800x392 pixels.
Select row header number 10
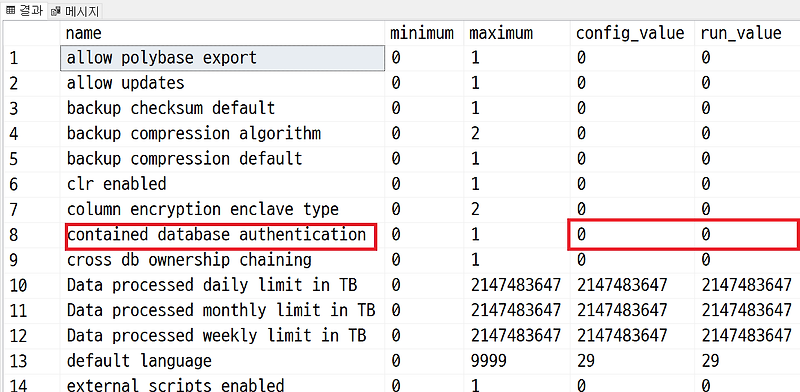31,285
